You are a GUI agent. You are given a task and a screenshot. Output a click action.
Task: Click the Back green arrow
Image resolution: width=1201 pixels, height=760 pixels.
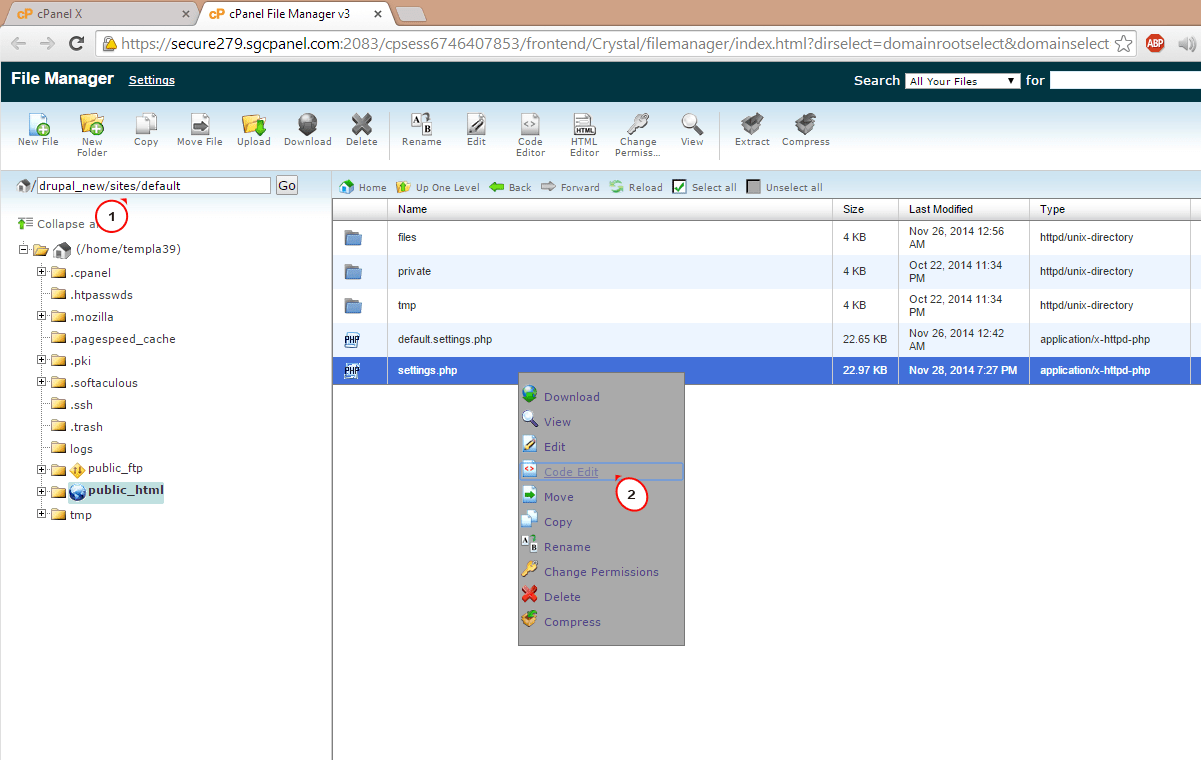point(510,187)
